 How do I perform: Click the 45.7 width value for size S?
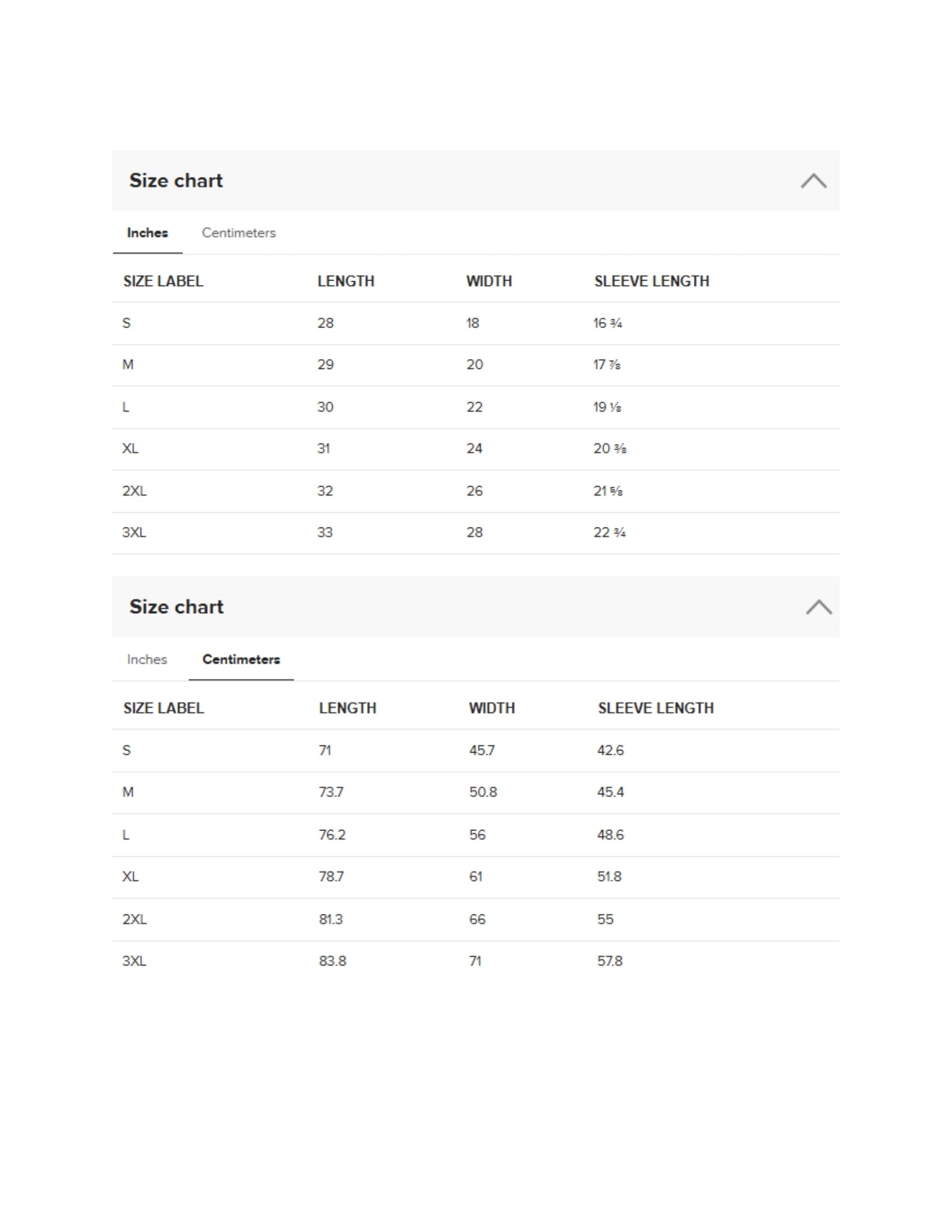(x=482, y=750)
